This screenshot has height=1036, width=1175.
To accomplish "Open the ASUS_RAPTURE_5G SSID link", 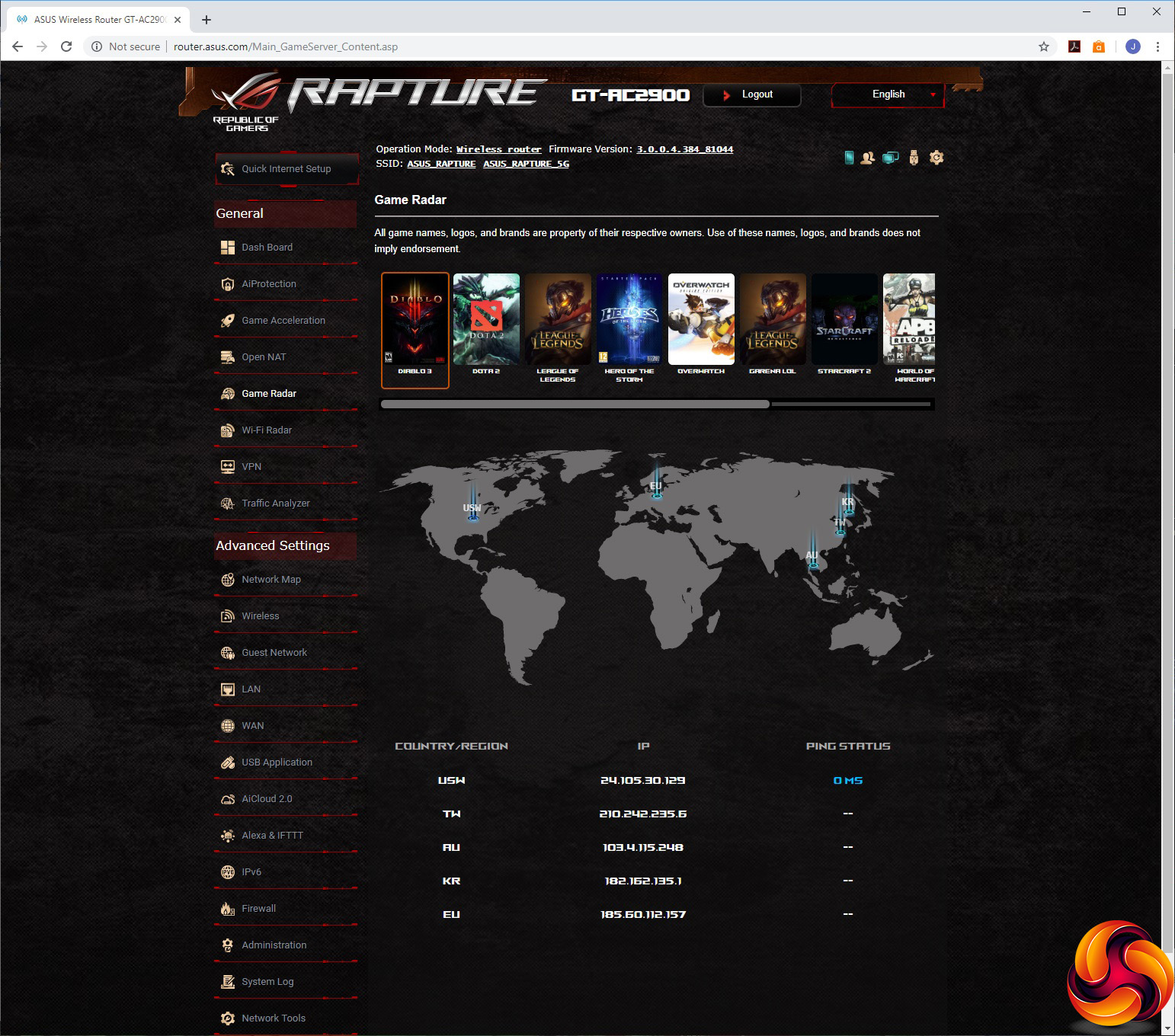I will coord(527,164).
